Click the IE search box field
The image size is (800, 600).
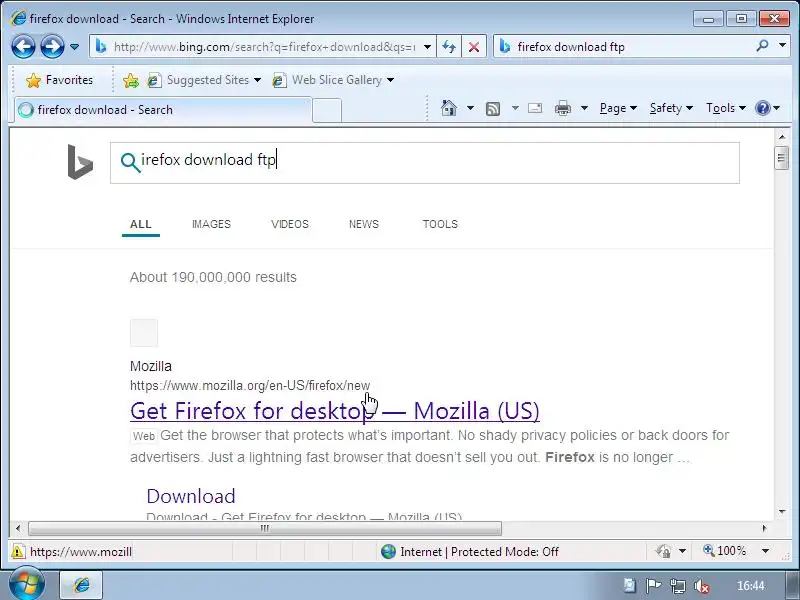coord(622,47)
